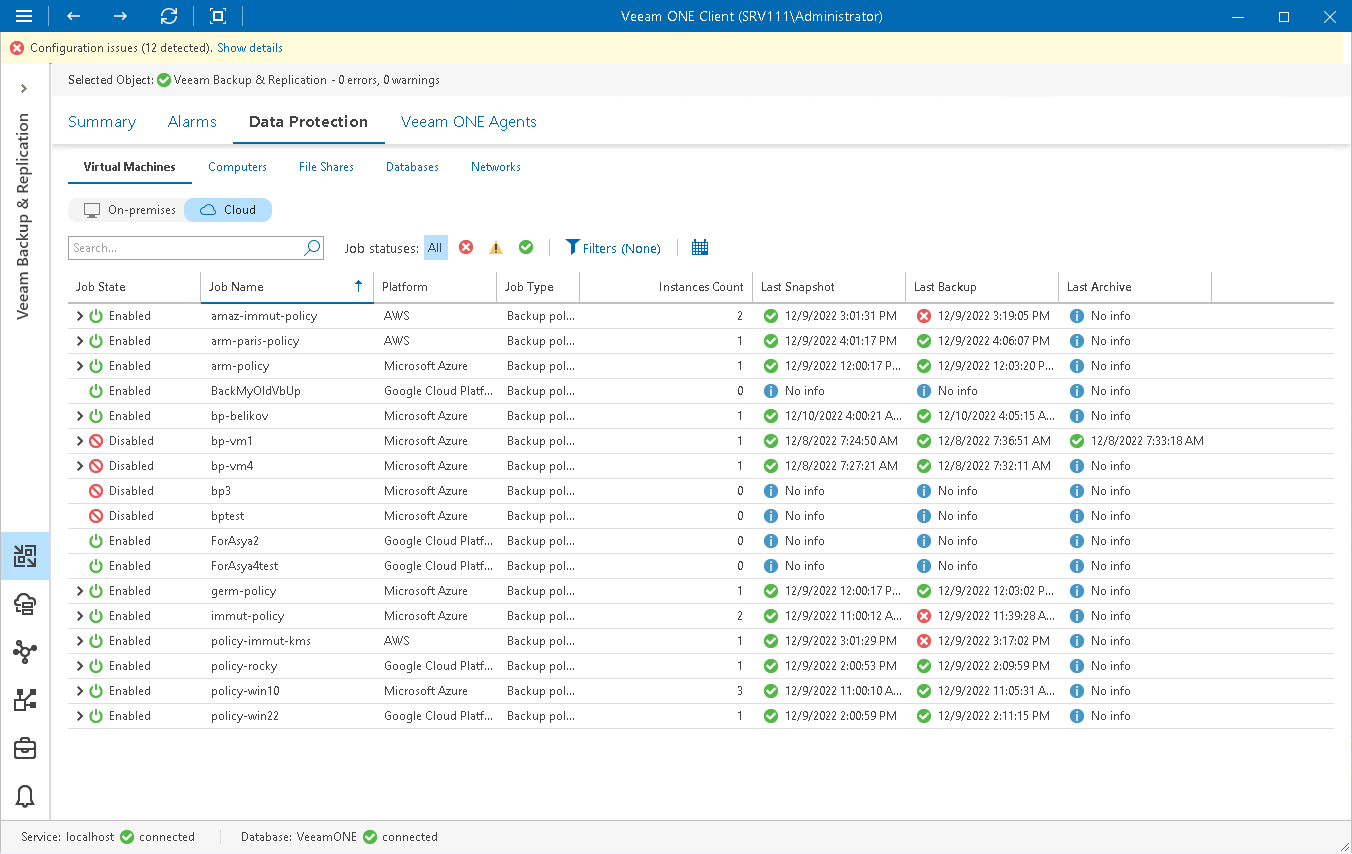This screenshot has width=1352, height=854.
Task: Open configuration issues via Show details link
Action: [249, 47]
